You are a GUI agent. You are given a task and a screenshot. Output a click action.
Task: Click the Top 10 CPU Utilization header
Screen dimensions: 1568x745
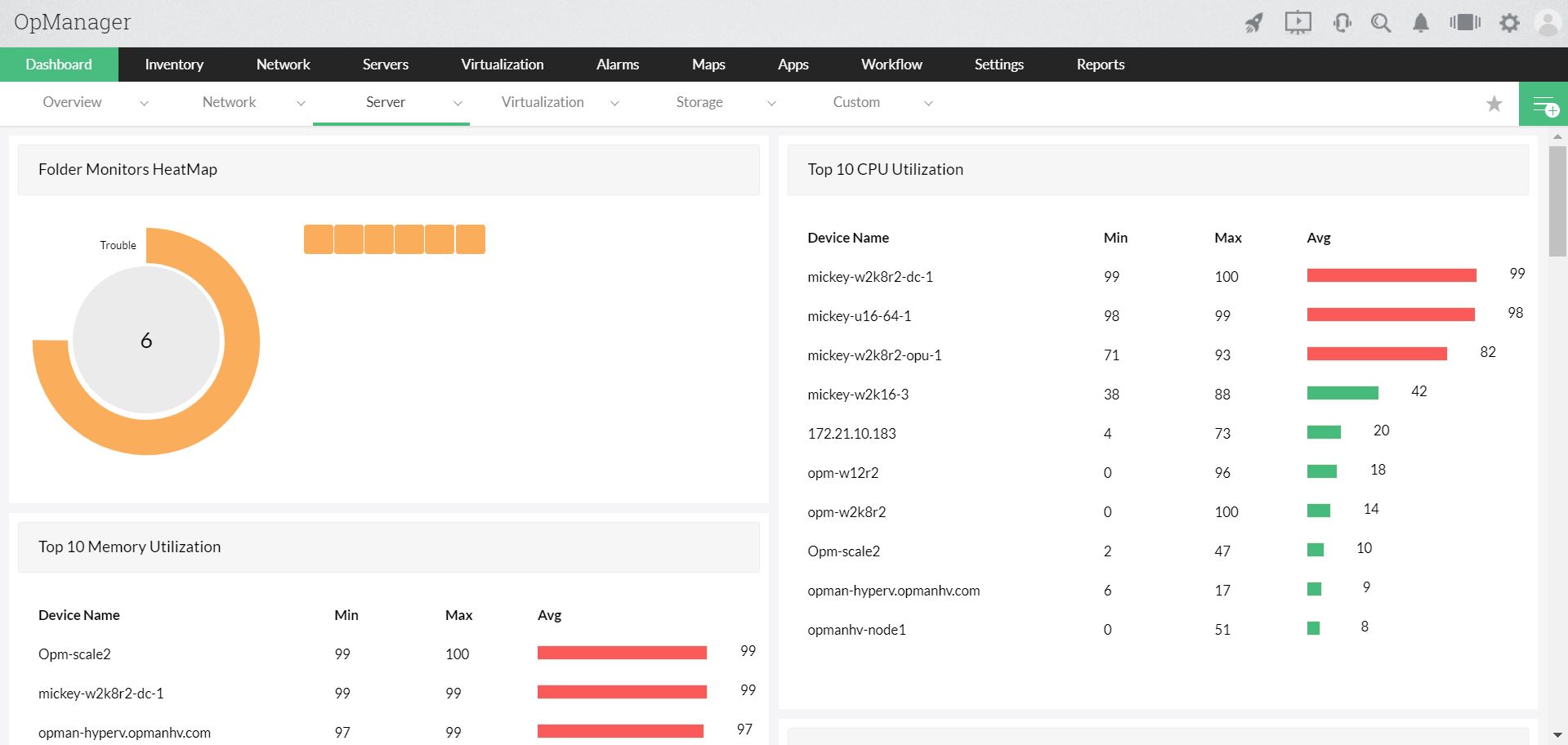(x=1158, y=170)
